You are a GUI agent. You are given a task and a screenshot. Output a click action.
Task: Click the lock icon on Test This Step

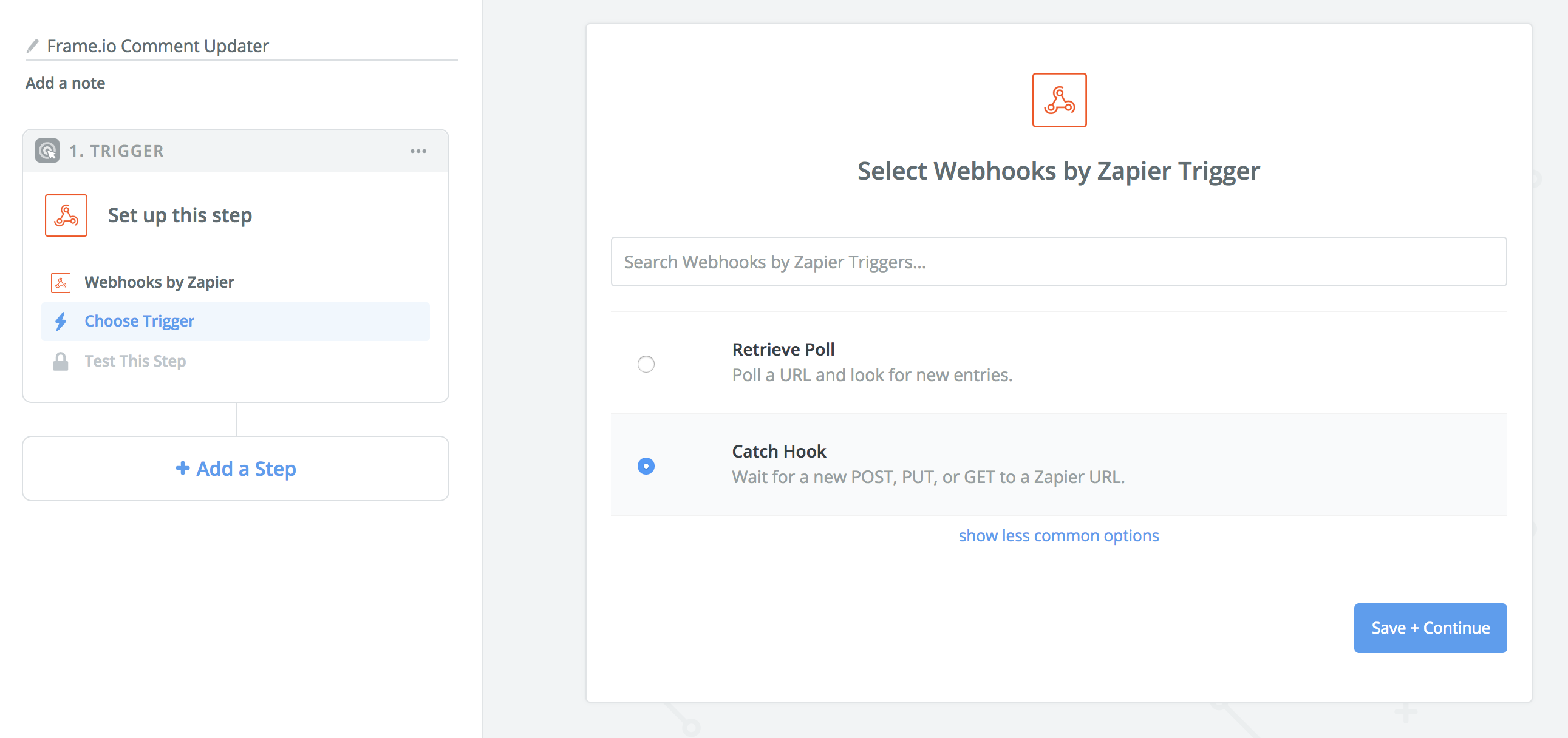click(60, 361)
